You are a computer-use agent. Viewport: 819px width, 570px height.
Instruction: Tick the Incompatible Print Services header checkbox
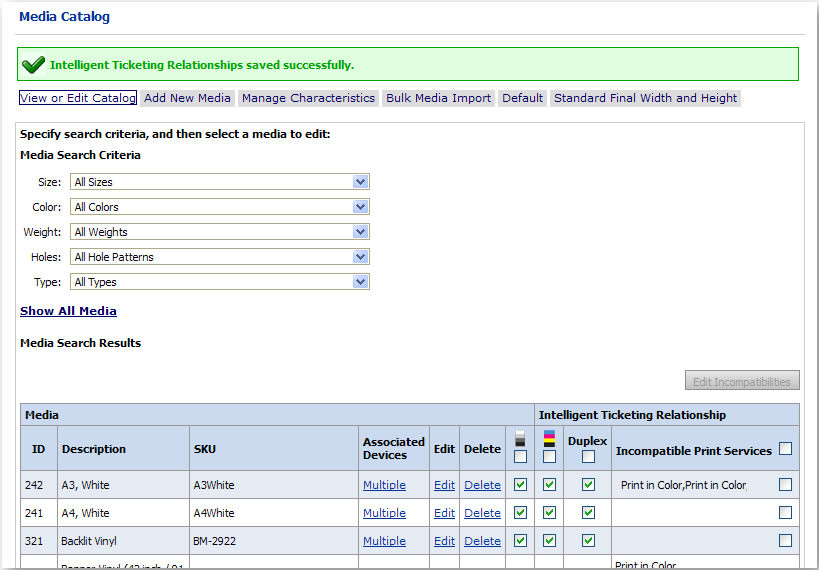tap(785, 449)
